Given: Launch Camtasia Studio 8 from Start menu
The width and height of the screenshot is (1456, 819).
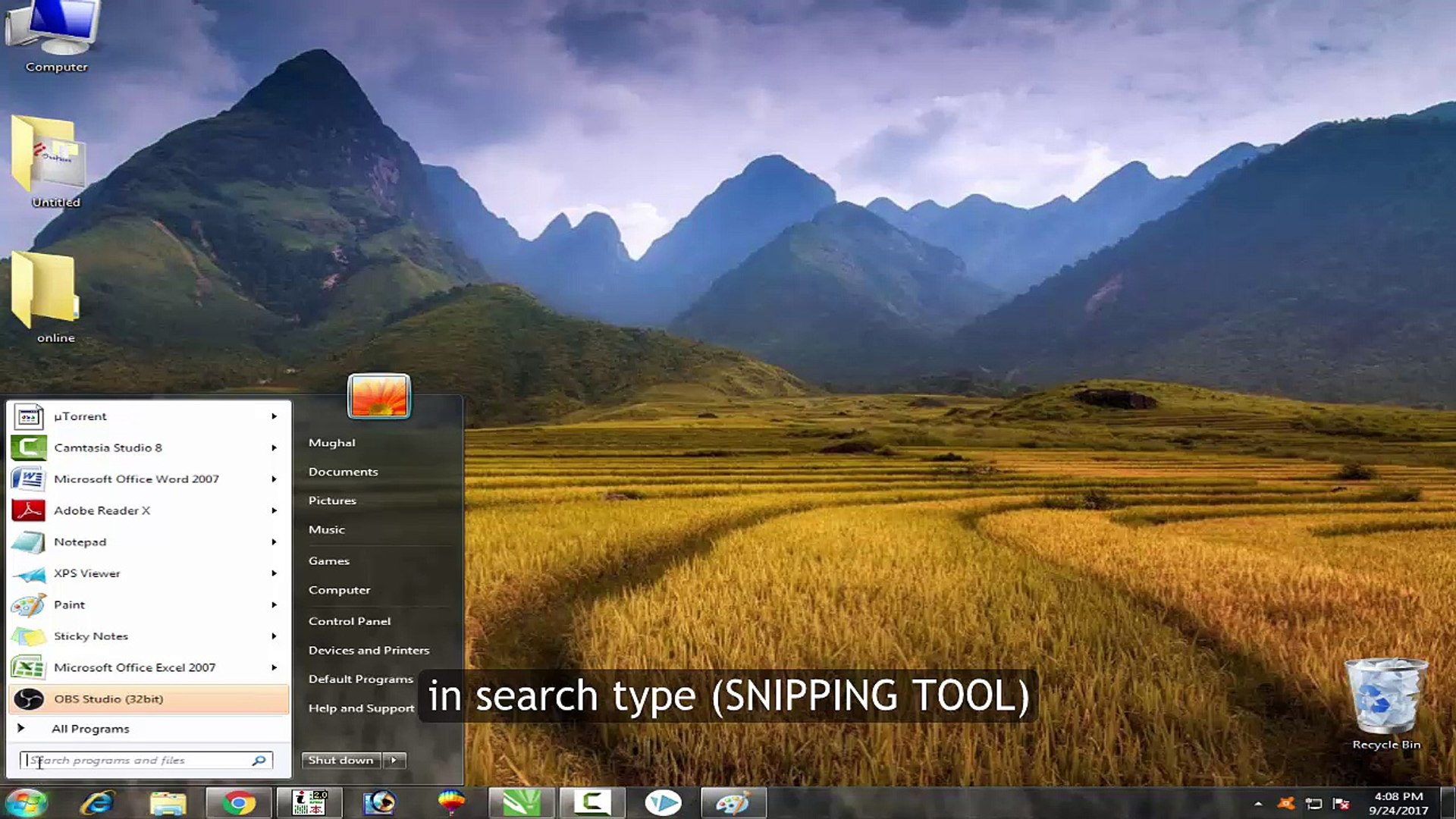Looking at the screenshot, I should [148, 447].
